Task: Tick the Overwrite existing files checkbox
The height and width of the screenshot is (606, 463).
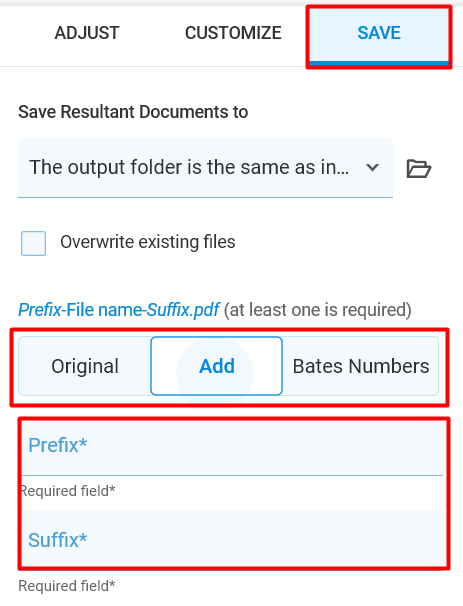Action: pyautogui.click(x=34, y=243)
